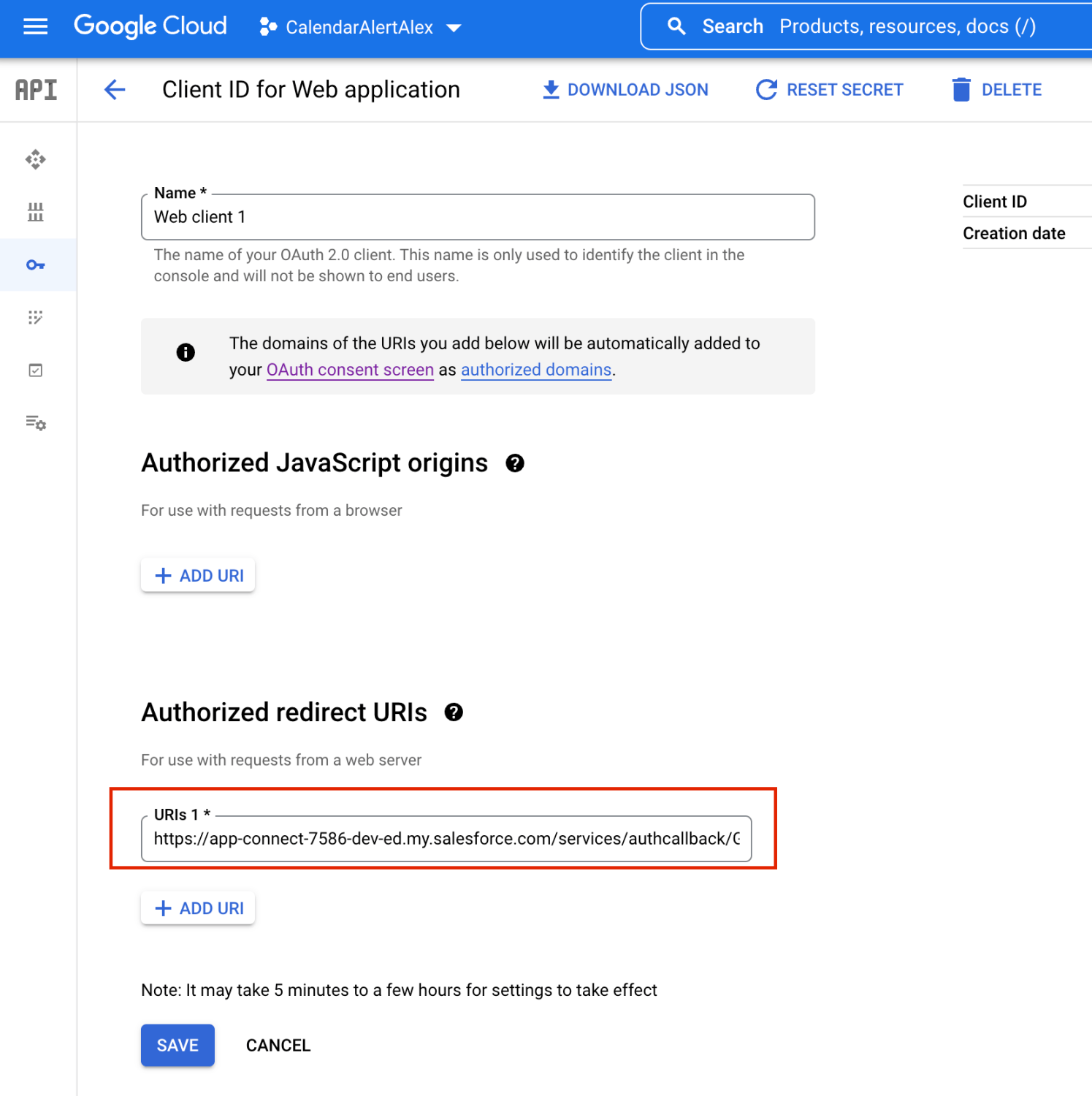Open Page usage agreements gear-list icon
The height and width of the screenshot is (1096, 1092).
pyautogui.click(x=36, y=424)
